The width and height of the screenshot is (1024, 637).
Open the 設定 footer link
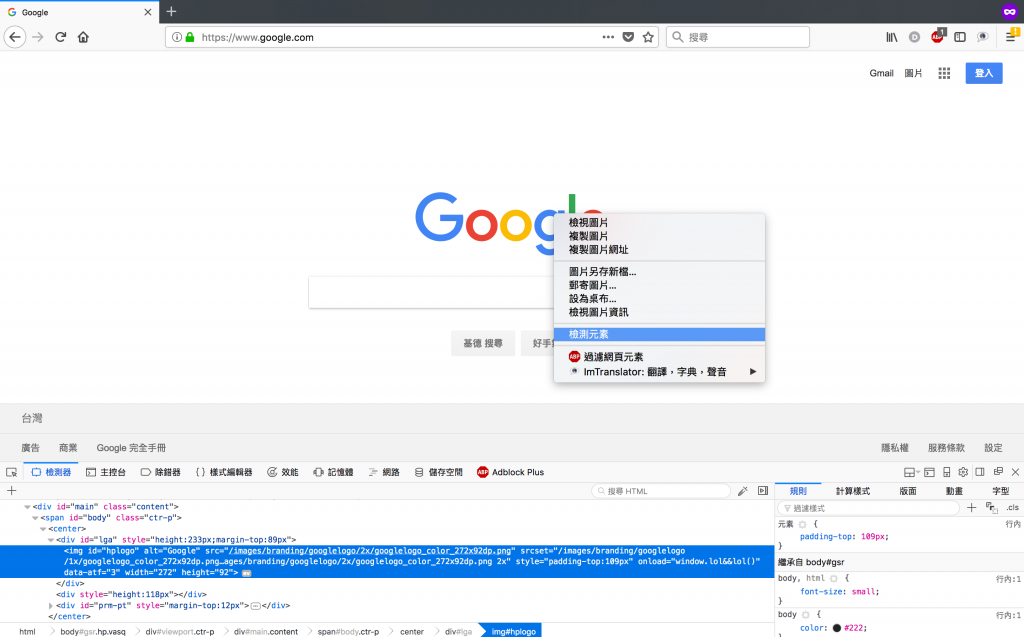(x=993, y=448)
